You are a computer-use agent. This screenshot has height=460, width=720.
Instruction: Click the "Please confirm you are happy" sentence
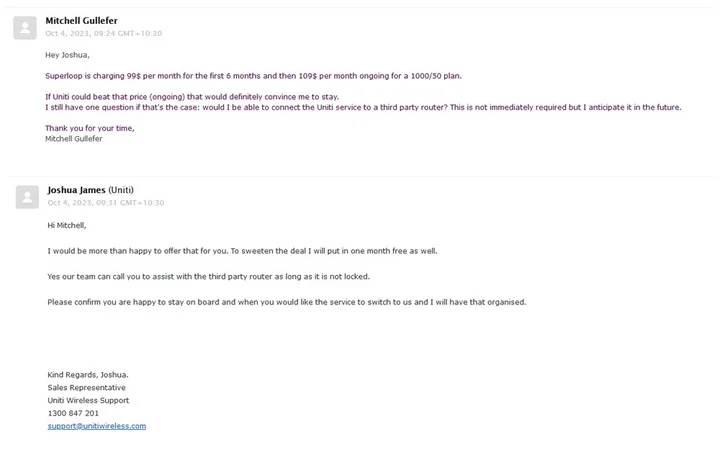(286, 302)
